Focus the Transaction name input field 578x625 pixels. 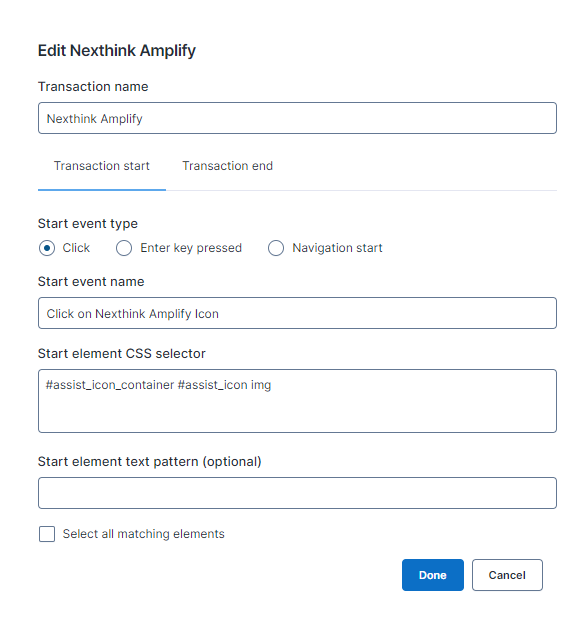click(x=297, y=118)
